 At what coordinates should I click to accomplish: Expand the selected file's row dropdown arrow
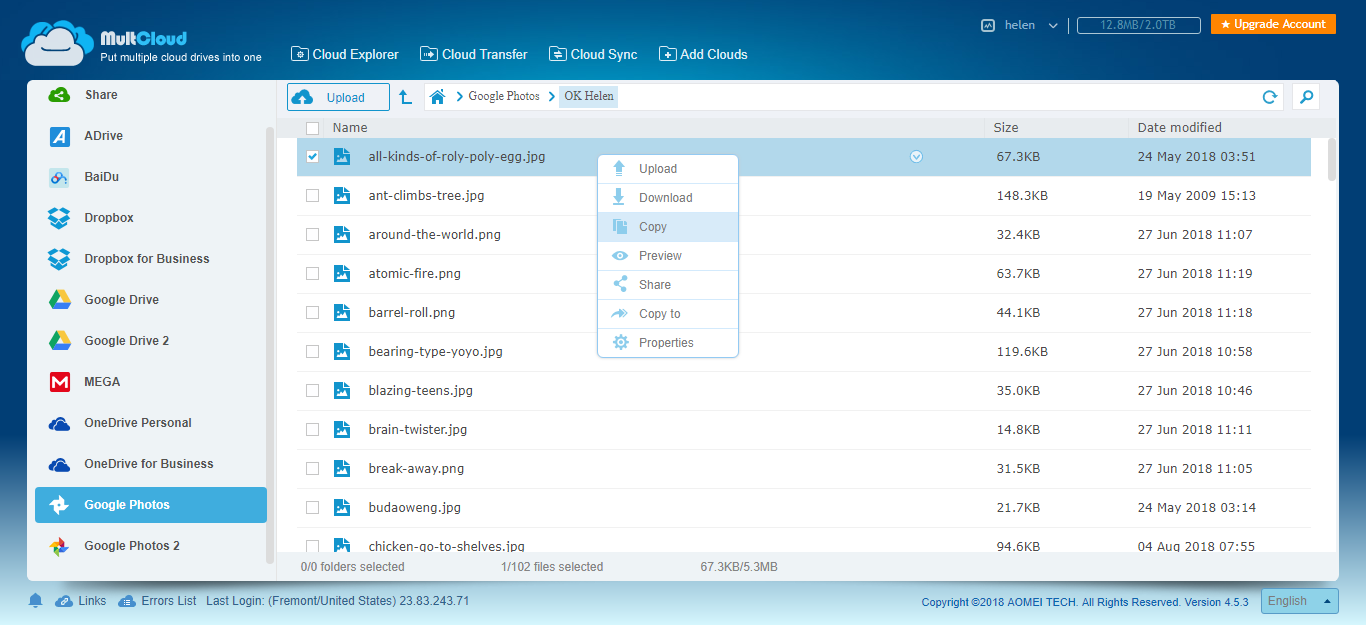pos(917,156)
